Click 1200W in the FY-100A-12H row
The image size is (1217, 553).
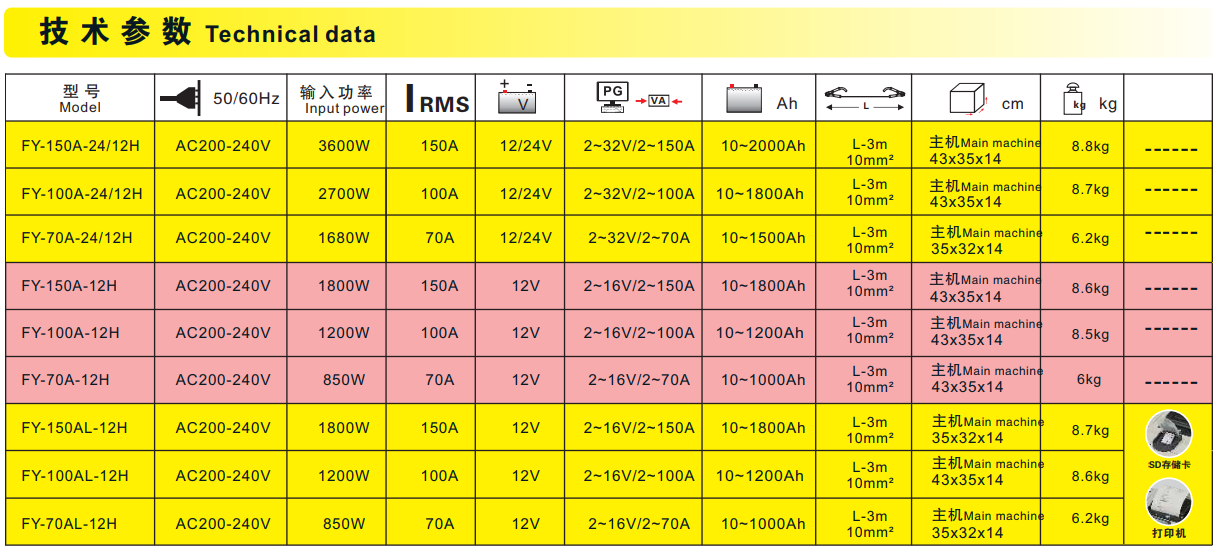[x=343, y=333]
